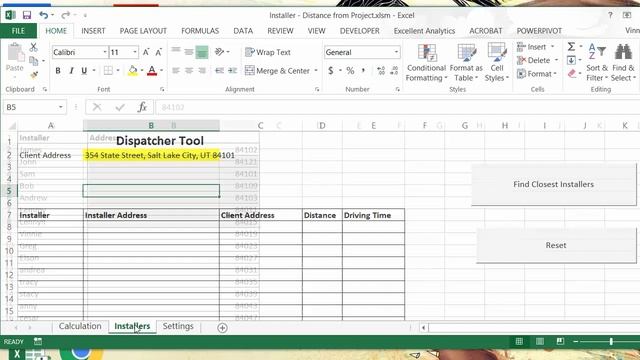Click the Copy icon in Clipboard
640x360 pixels.
(34, 61)
